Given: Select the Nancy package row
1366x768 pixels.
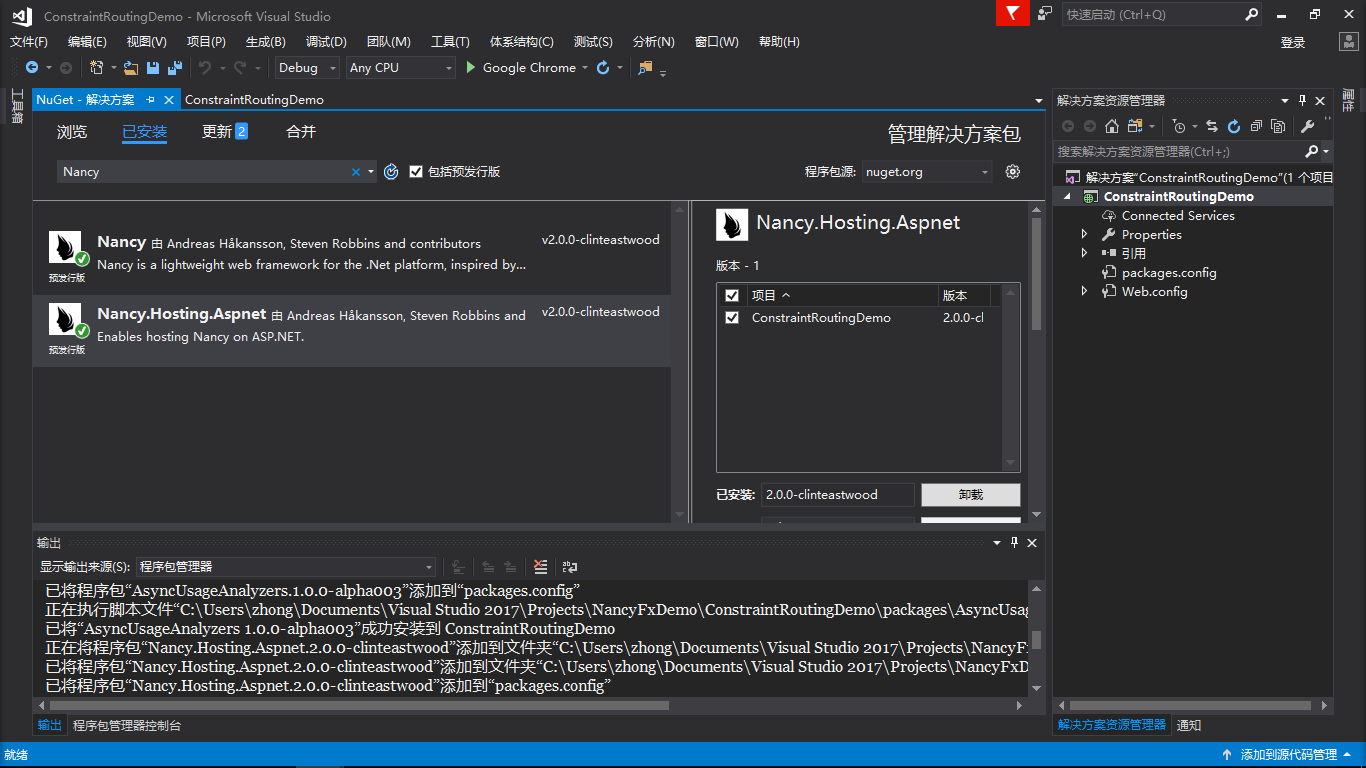Looking at the screenshot, I should coord(352,258).
